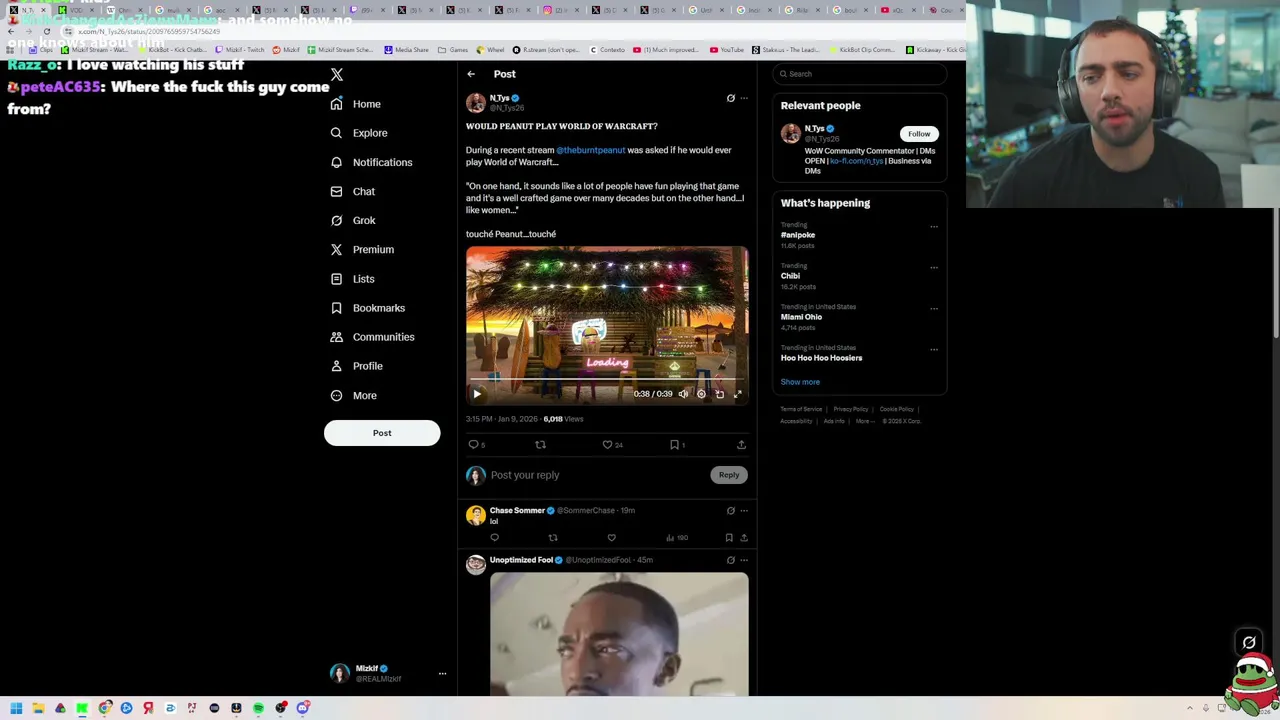This screenshot has height=720, width=1280.
Task: Click the large Post button
Action: 382,433
